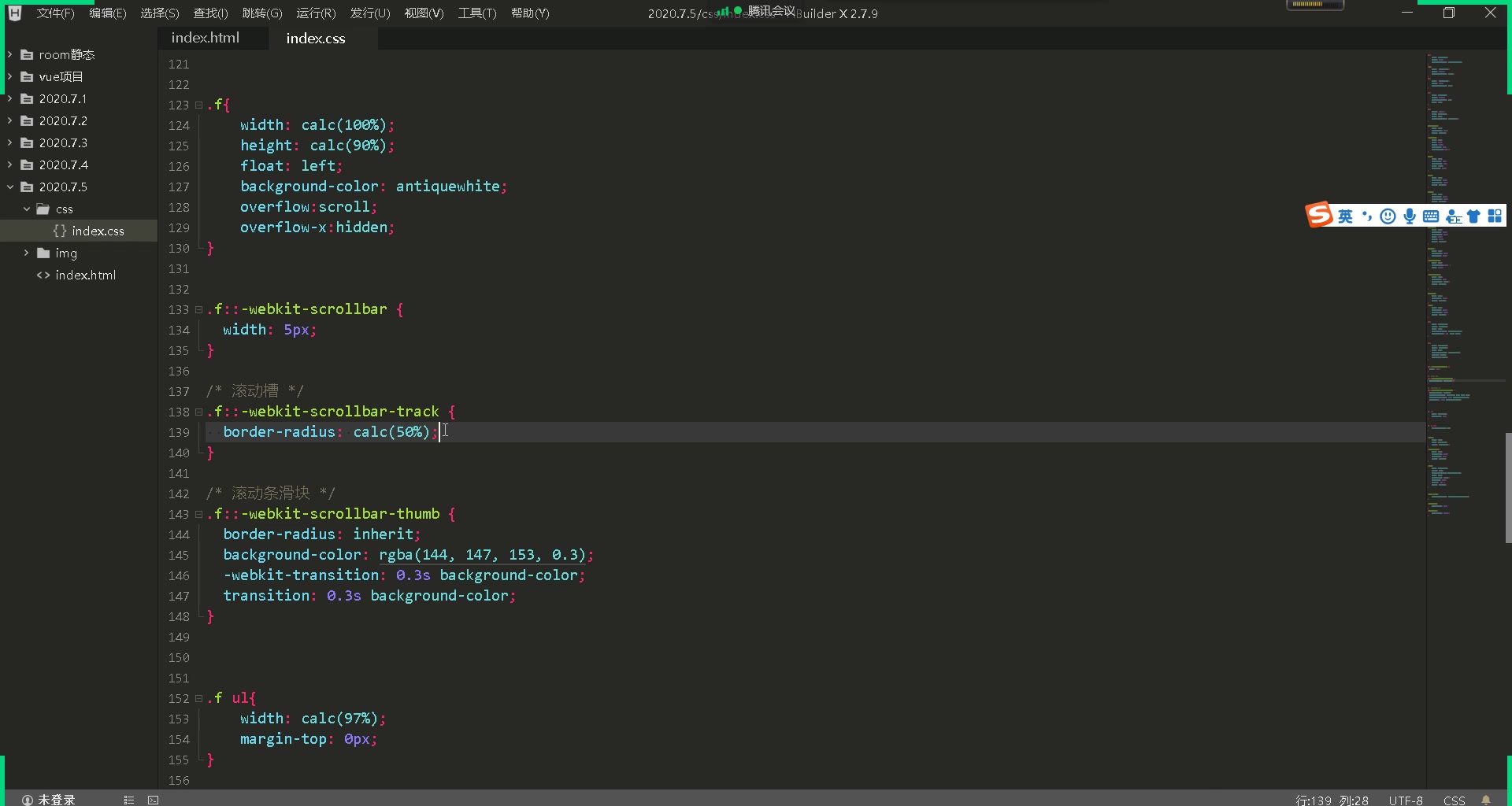Click 未登录 to sign in

pyautogui.click(x=55, y=799)
